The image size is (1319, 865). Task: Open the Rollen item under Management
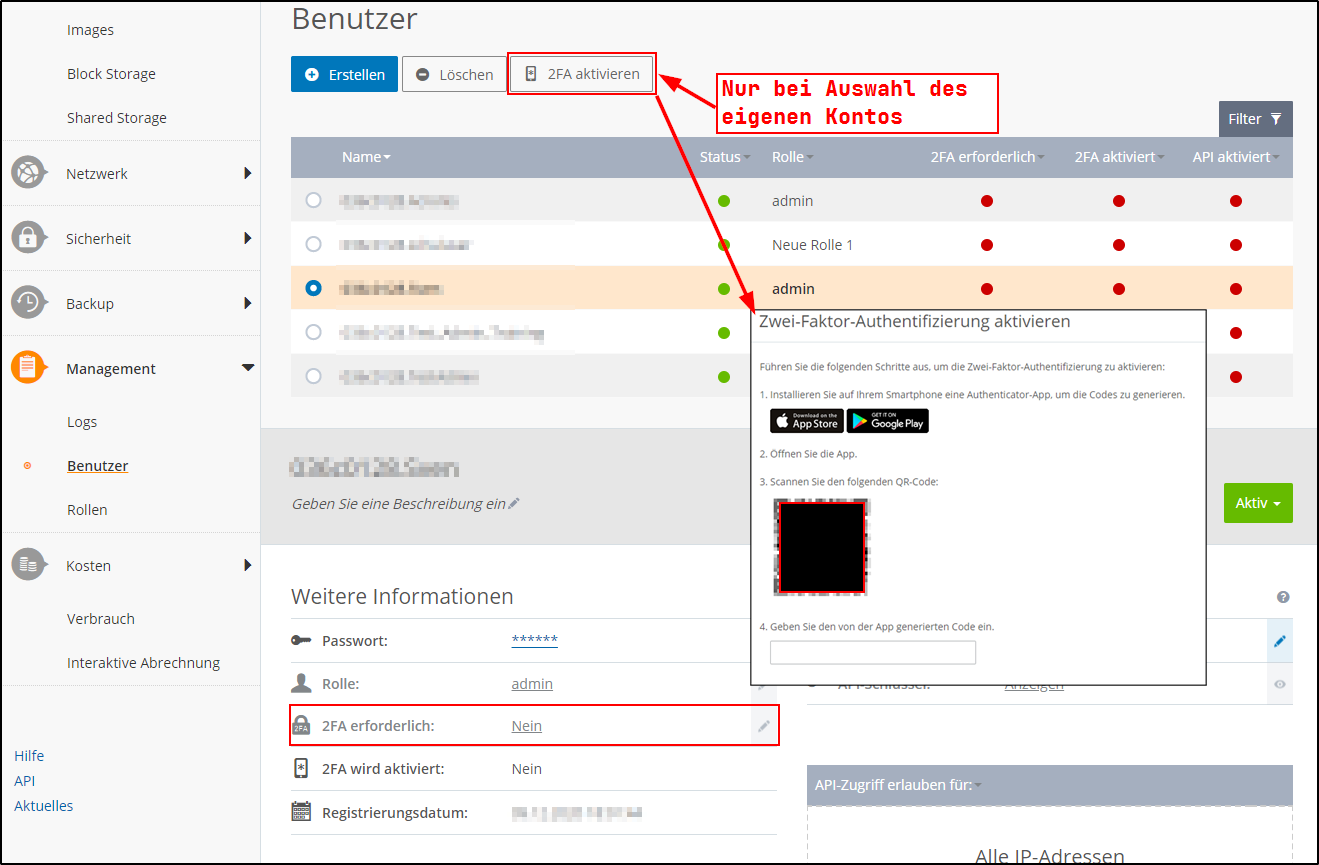86,509
